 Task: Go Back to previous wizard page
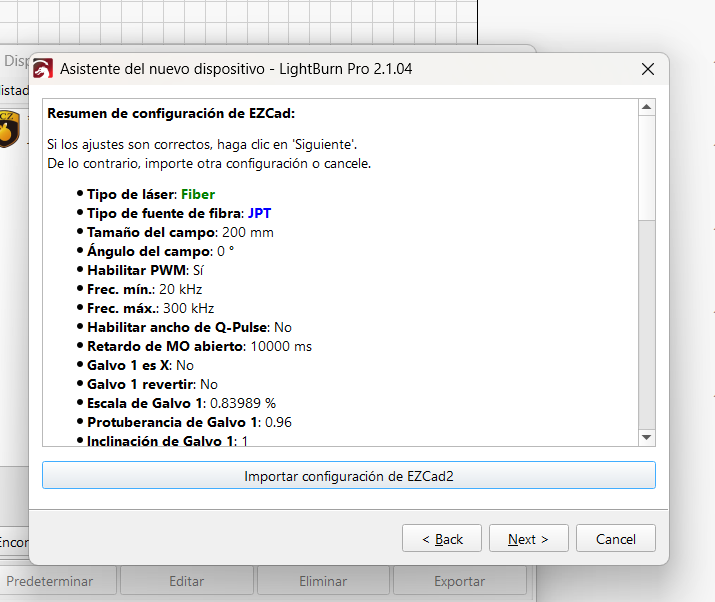[442, 539]
